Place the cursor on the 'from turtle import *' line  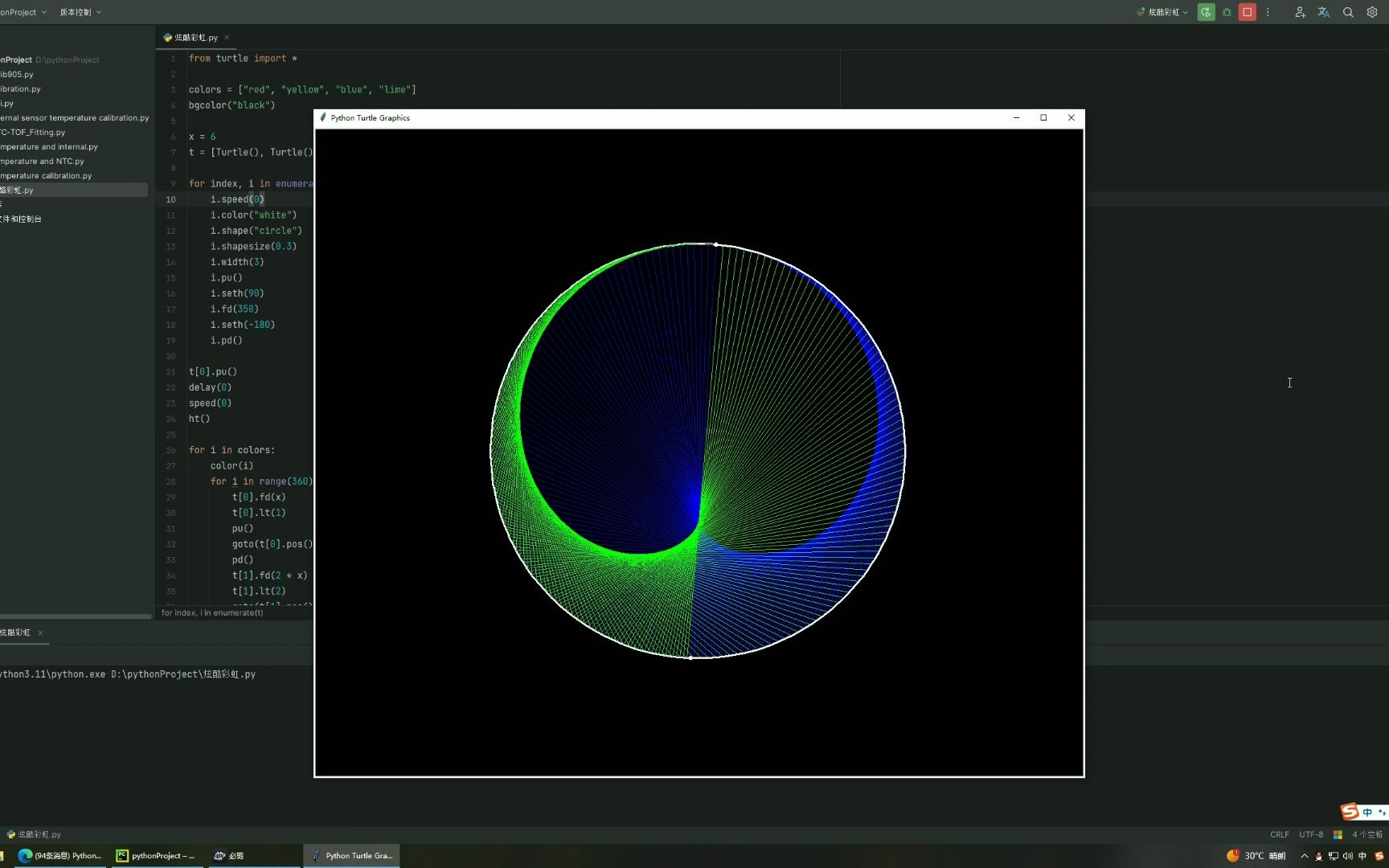pyautogui.click(x=243, y=58)
